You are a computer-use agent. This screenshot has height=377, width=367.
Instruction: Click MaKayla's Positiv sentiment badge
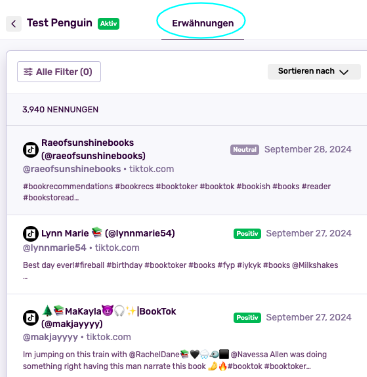click(x=247, y=318)
